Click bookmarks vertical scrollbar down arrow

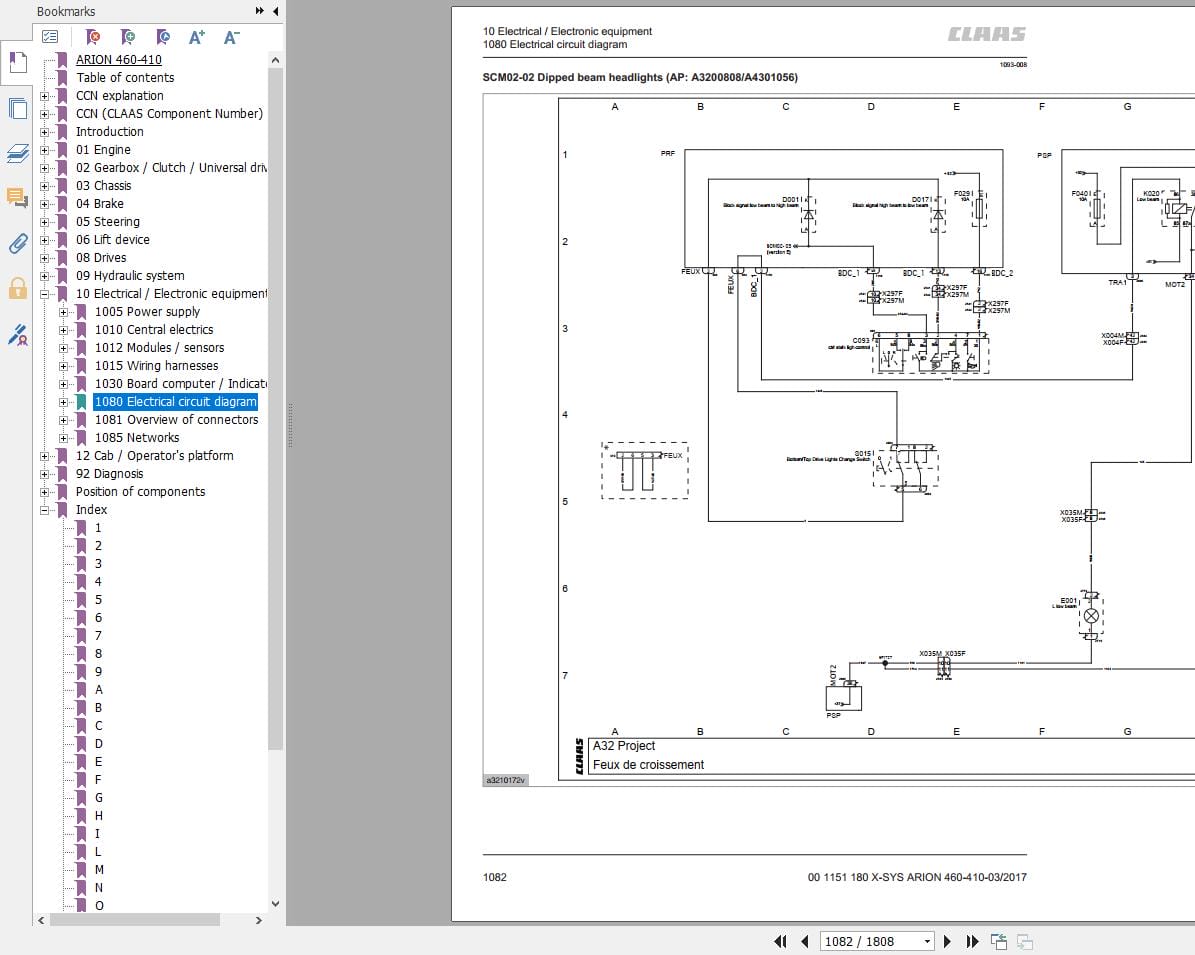pyautogui.click(x=275, y=904)
